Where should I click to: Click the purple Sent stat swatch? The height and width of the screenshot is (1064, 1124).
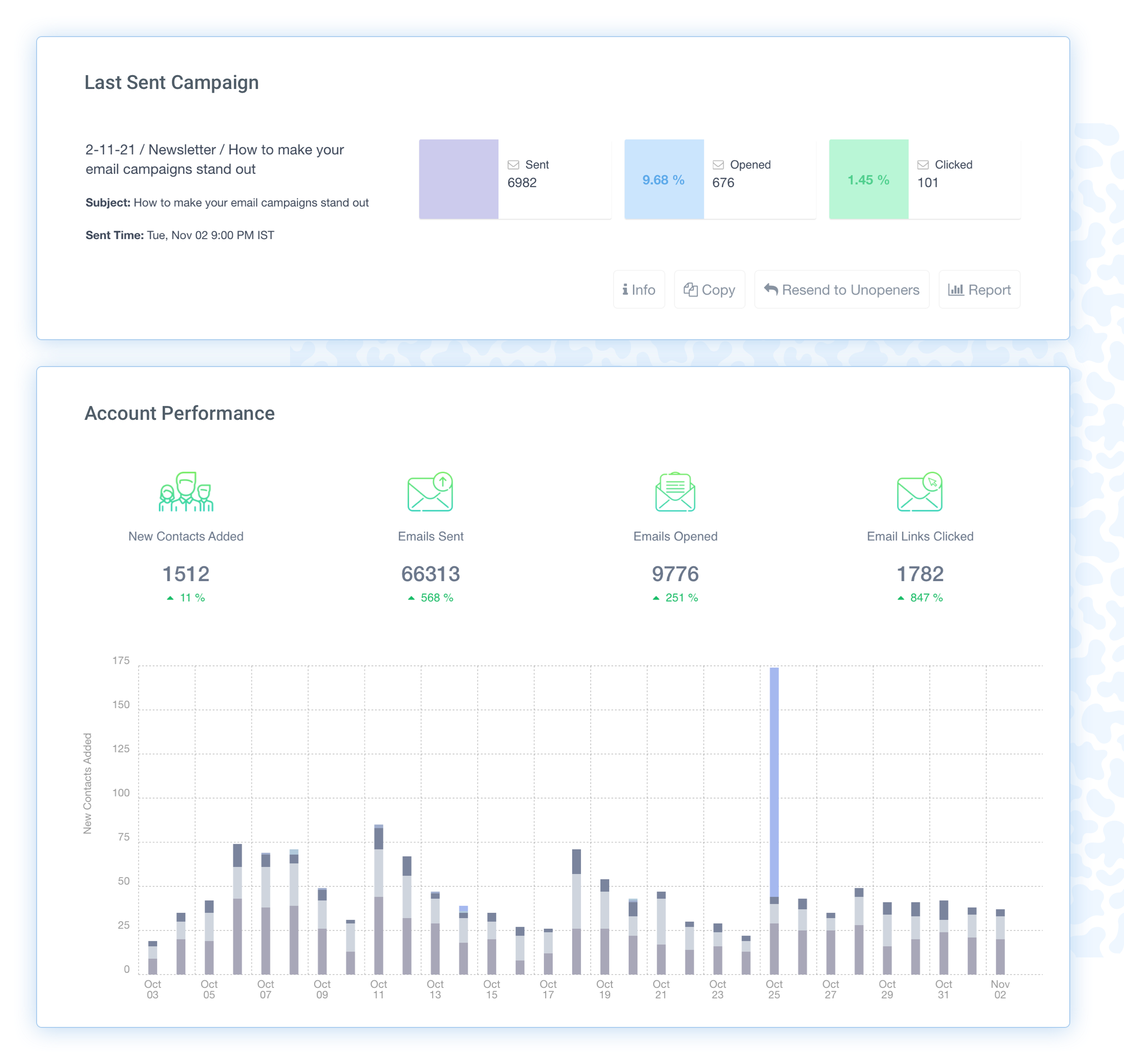[459, 179]
